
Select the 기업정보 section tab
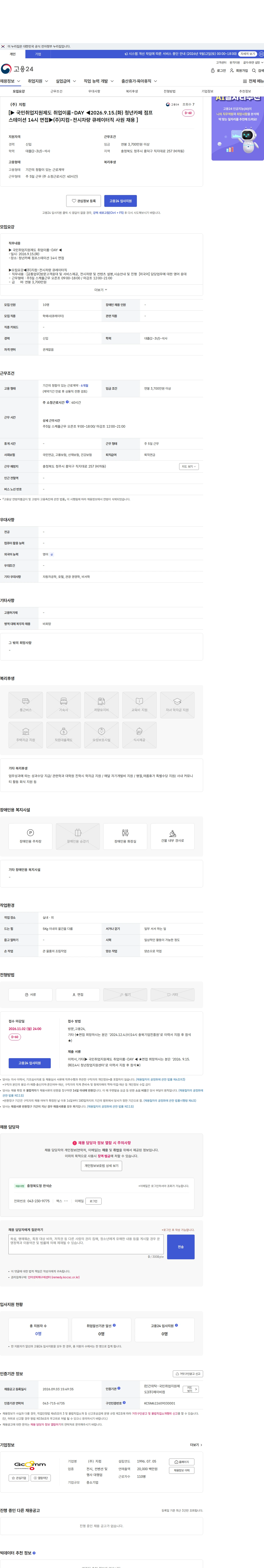(207, 91)
